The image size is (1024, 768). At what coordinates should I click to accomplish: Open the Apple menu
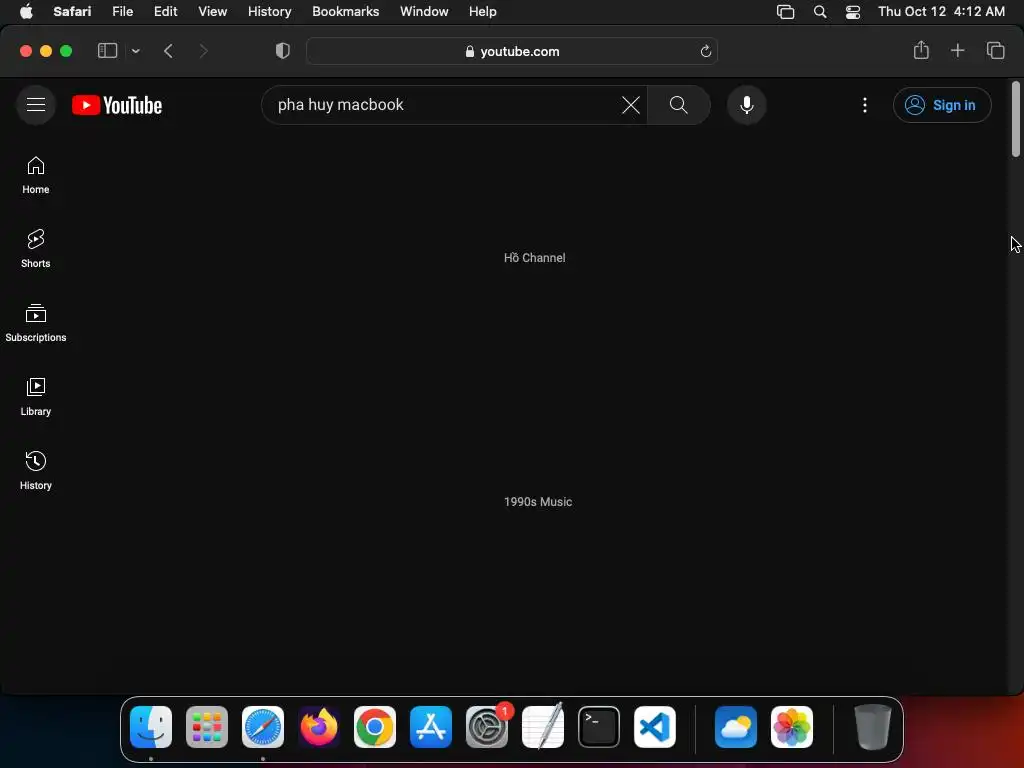point(26,11)
